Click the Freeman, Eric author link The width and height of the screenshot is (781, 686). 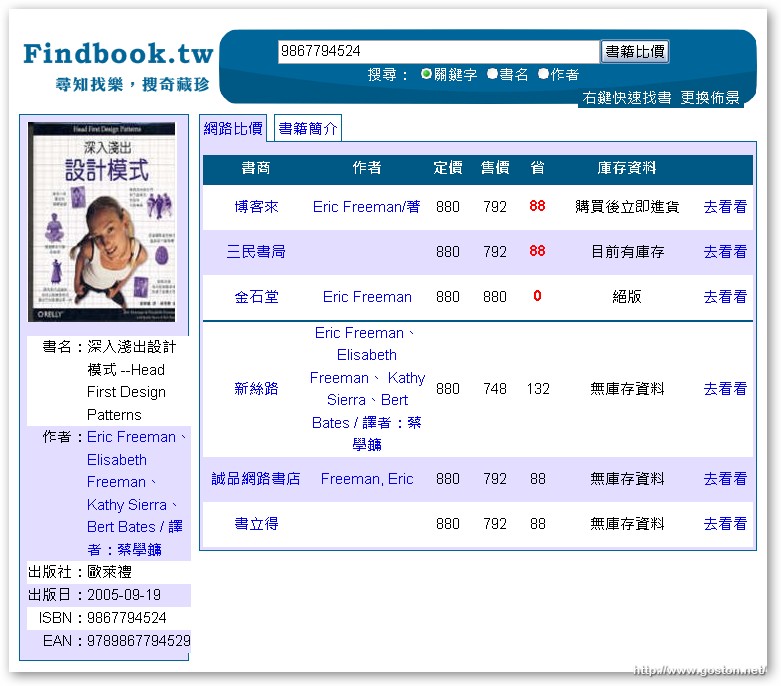pyautogui.click(x=367, y=479)
